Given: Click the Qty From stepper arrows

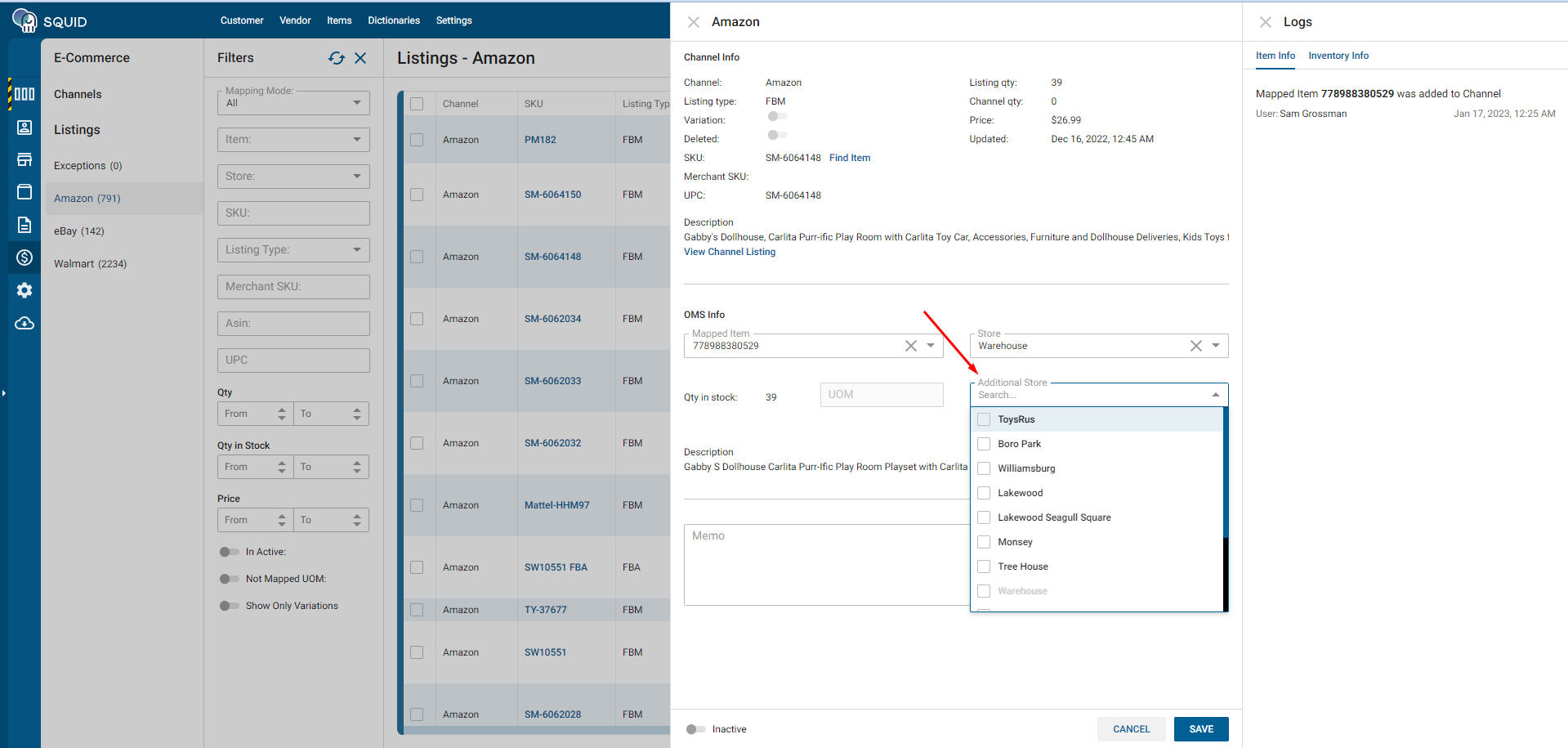Looking at the screenshot, I should click(x=282, y=414).
